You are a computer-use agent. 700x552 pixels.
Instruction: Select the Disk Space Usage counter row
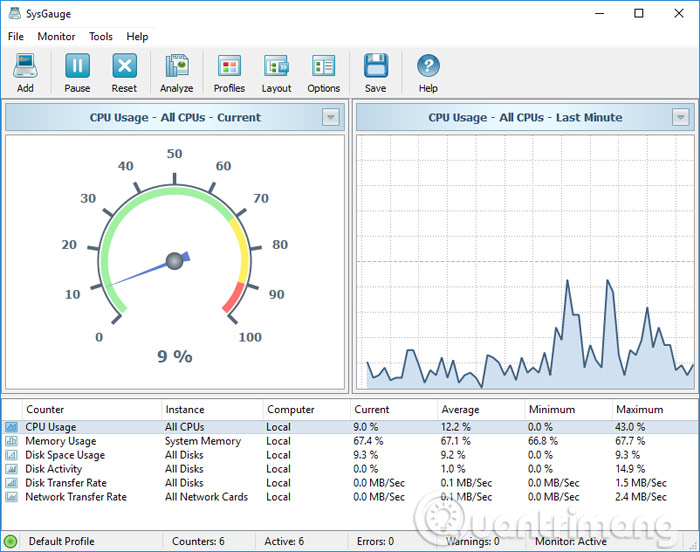pos(65,455)
